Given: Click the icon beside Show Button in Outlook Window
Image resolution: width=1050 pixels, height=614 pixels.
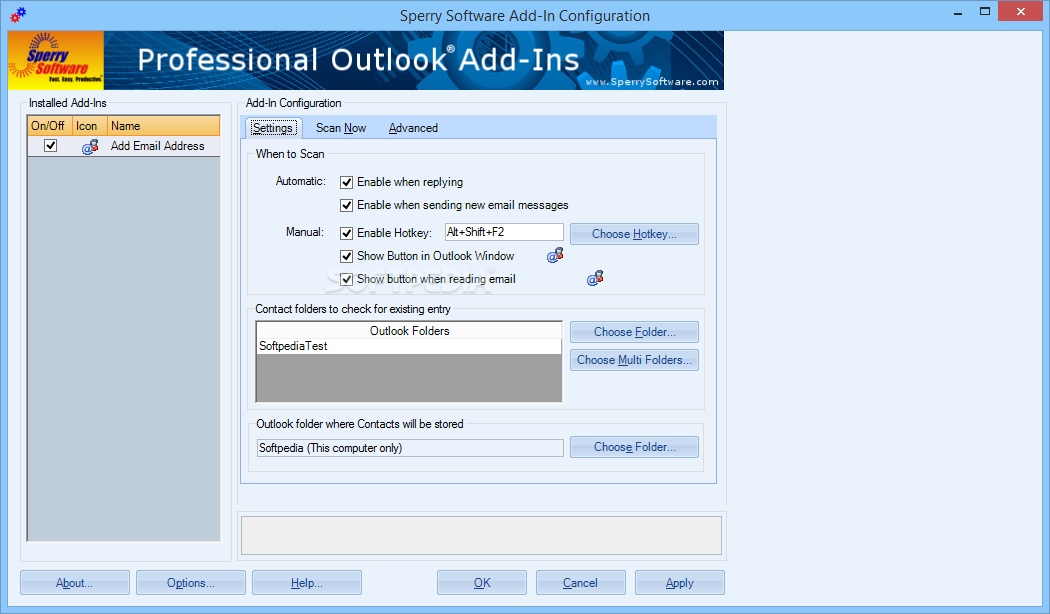Looking at the screenshot, I should [555, 255].
